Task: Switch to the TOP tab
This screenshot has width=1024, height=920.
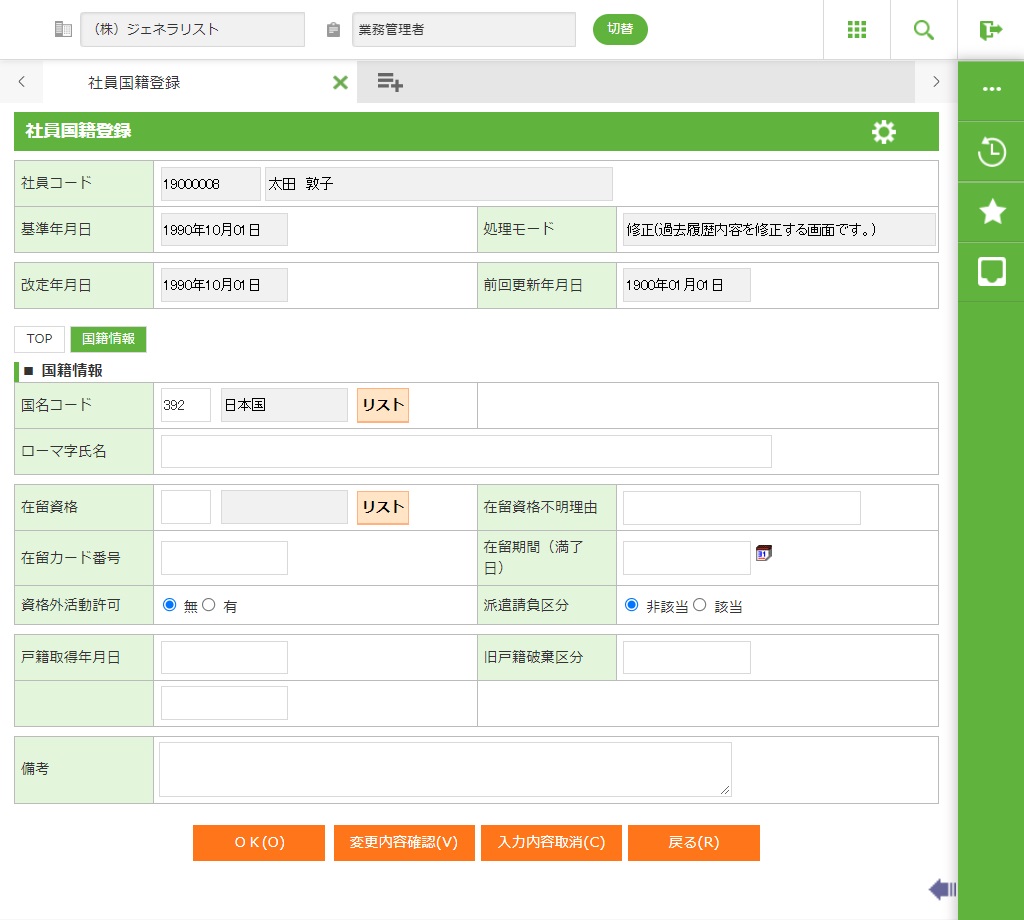Action: tap(40, 339)
